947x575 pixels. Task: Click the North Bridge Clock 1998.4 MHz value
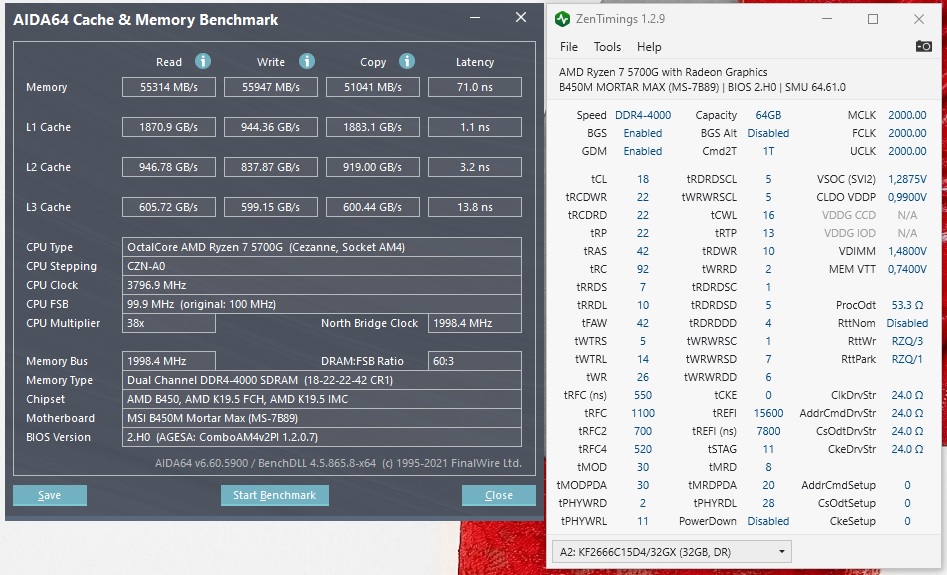(x=475, y=323)
